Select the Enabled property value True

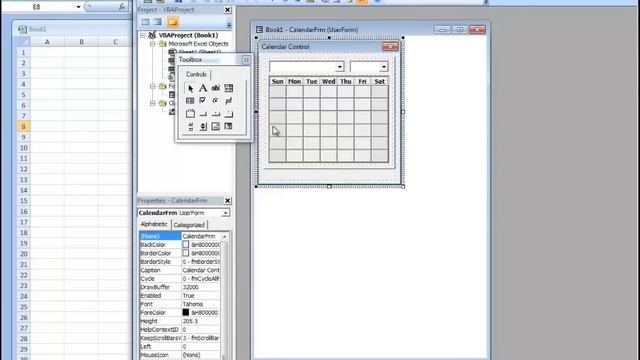tap(201, 296)
